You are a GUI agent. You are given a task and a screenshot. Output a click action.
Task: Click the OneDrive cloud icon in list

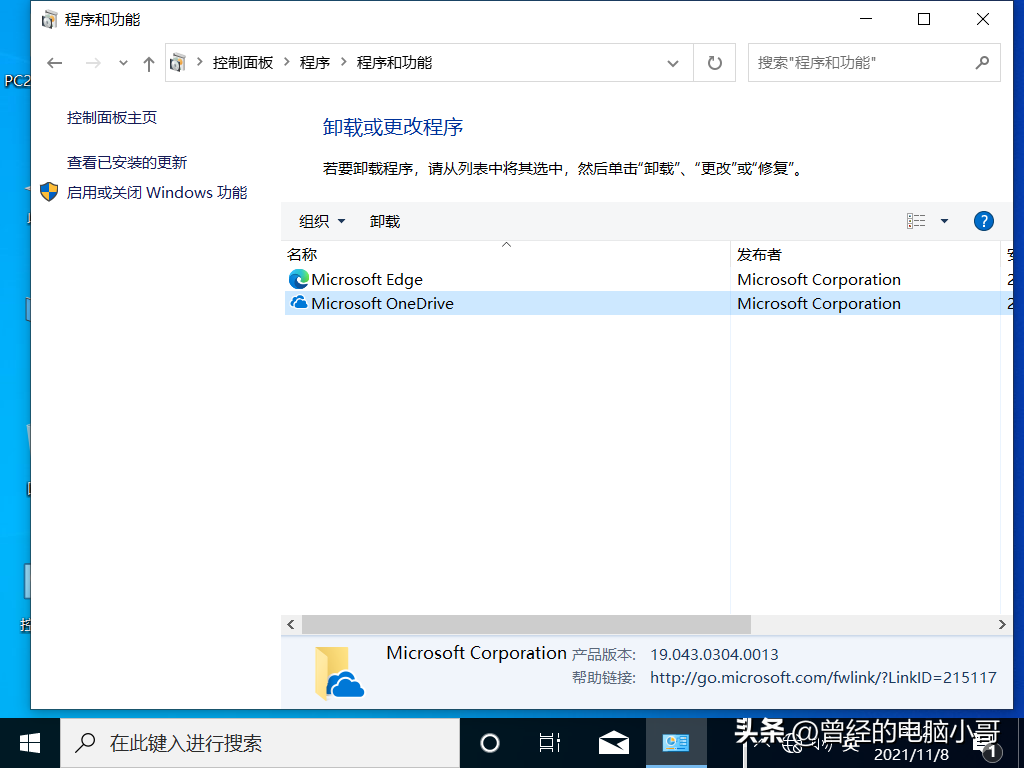tap(298, 302)
